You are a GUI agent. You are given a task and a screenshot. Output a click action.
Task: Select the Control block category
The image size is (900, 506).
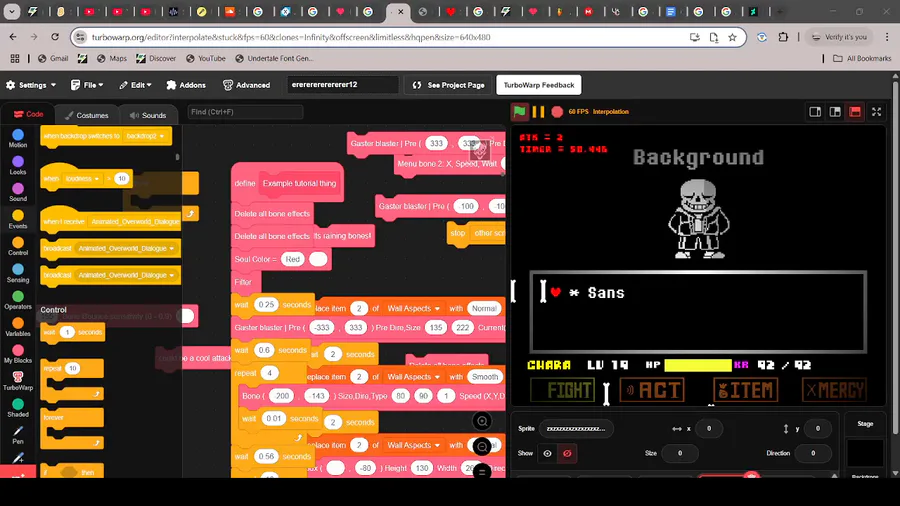[18, 246]
